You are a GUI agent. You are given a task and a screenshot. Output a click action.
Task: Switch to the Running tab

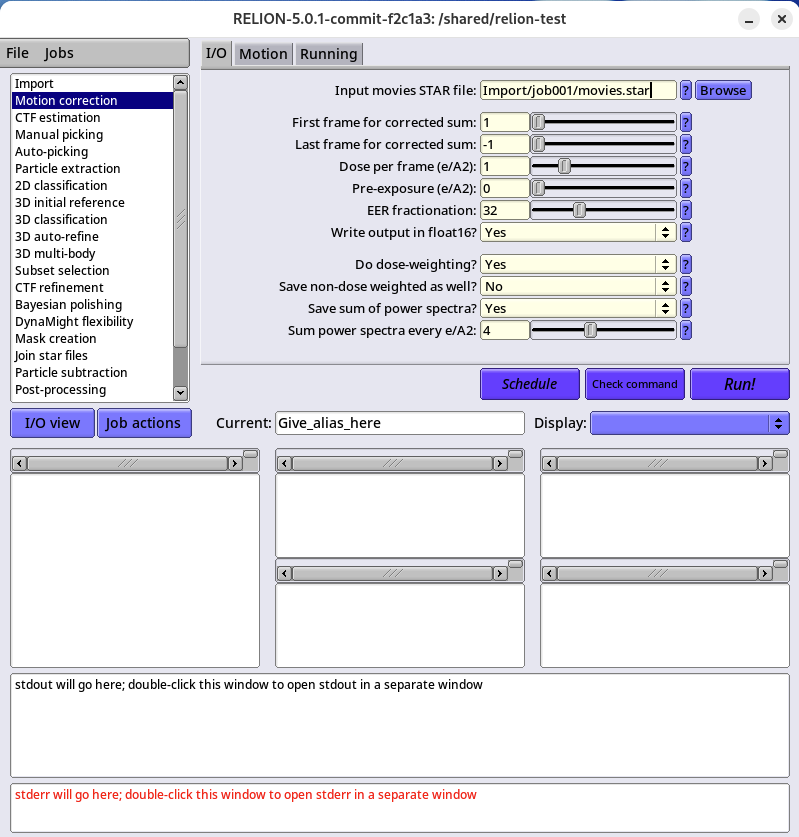[x=329, y=54]
